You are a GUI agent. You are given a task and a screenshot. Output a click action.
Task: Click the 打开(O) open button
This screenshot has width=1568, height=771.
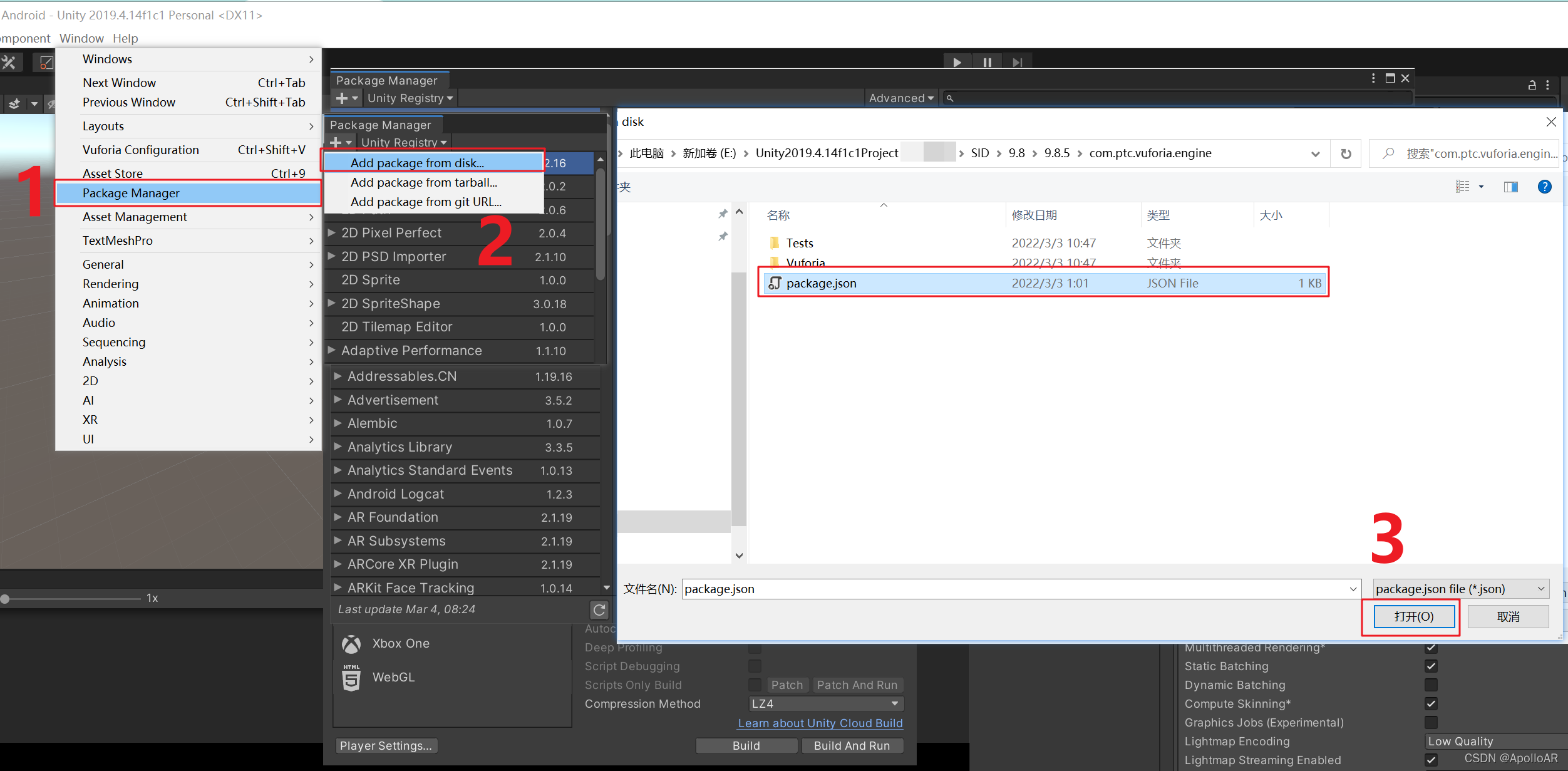(x=1413, y=616)
